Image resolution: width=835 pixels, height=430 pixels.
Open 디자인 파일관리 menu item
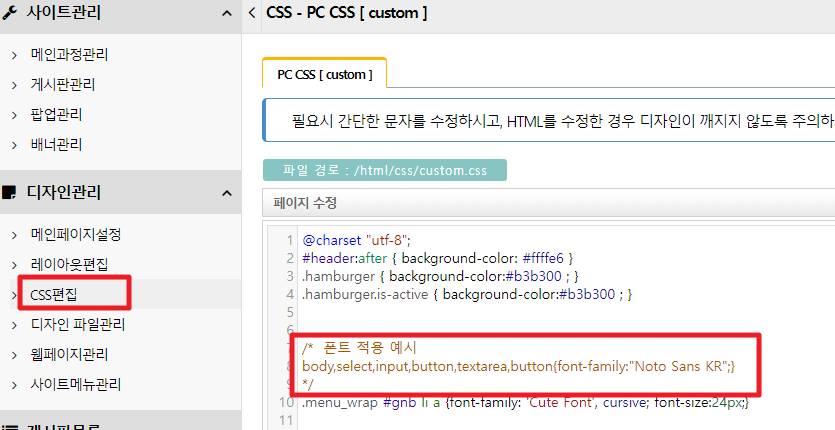pos(78,325)
